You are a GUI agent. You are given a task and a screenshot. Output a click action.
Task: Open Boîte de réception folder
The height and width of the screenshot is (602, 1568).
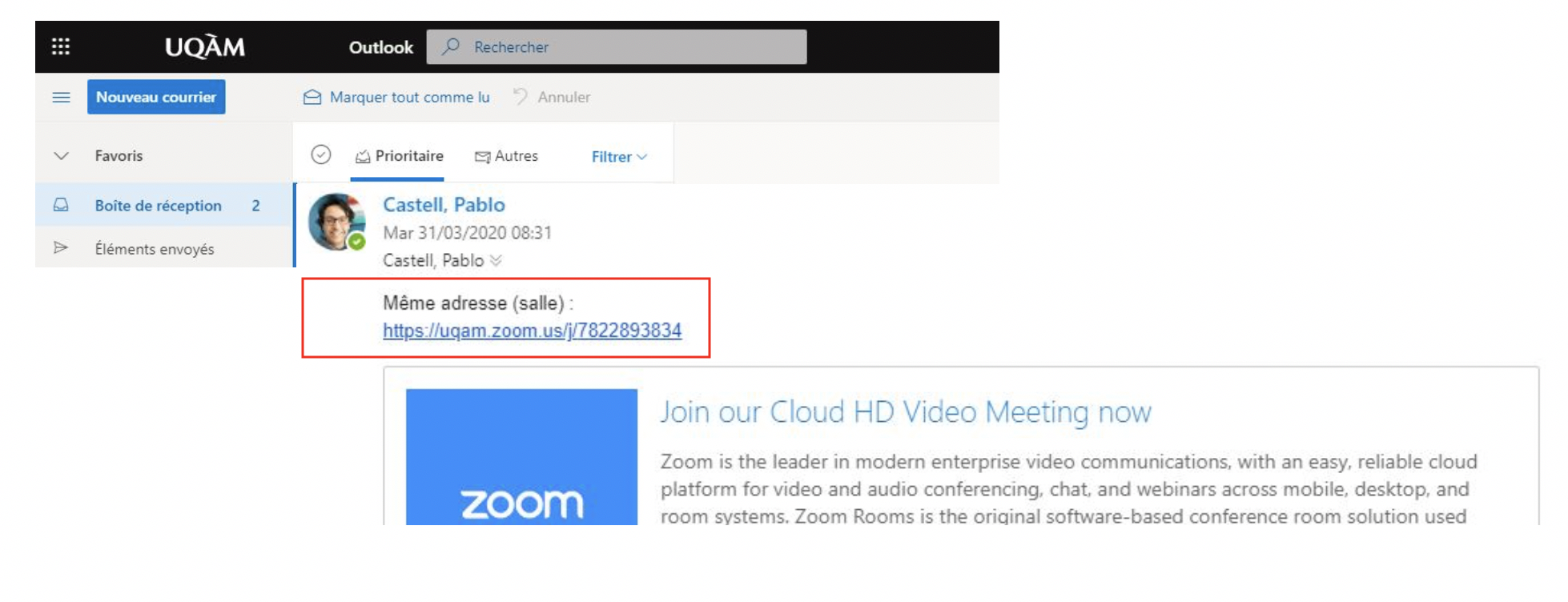pyautogui.click(x=164, y=205)
